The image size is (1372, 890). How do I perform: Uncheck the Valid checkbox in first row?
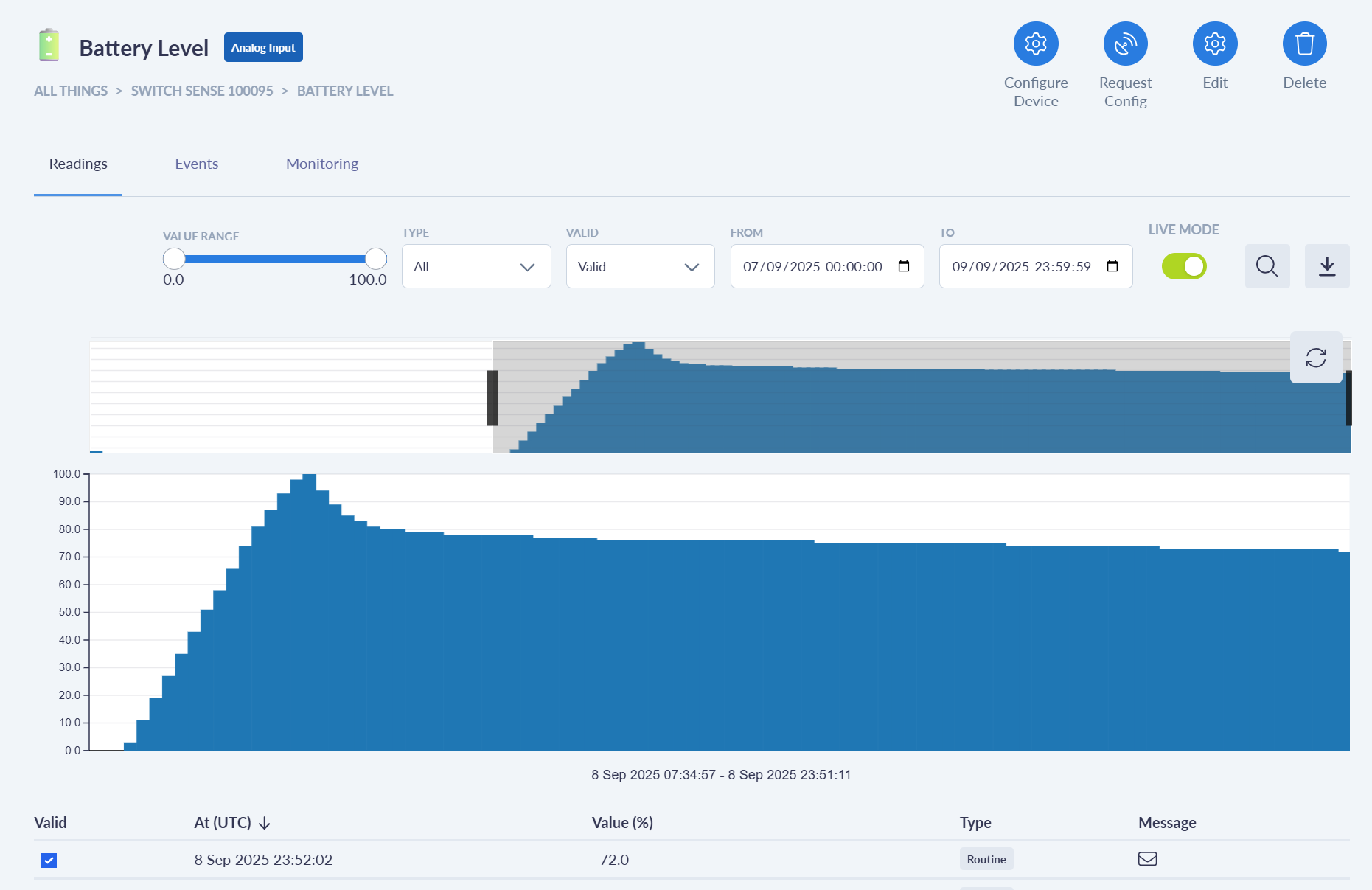(49, 861)
